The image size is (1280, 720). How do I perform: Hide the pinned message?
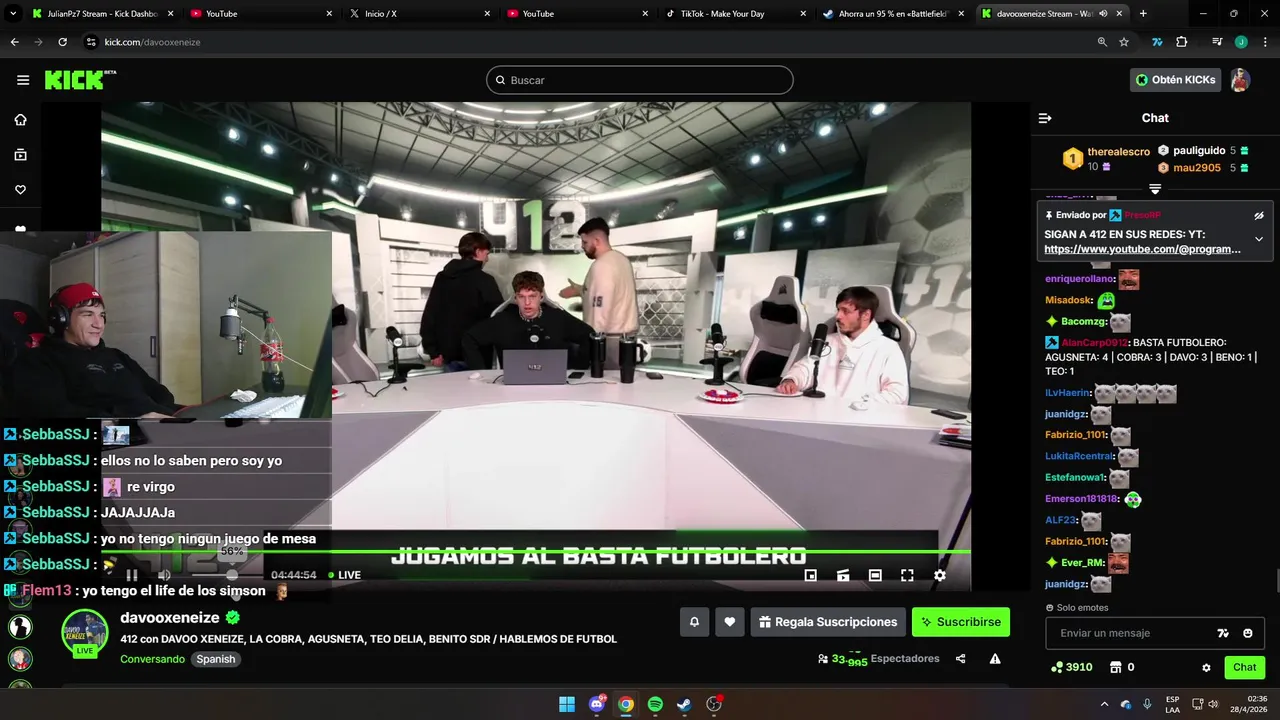(1259, 215)
